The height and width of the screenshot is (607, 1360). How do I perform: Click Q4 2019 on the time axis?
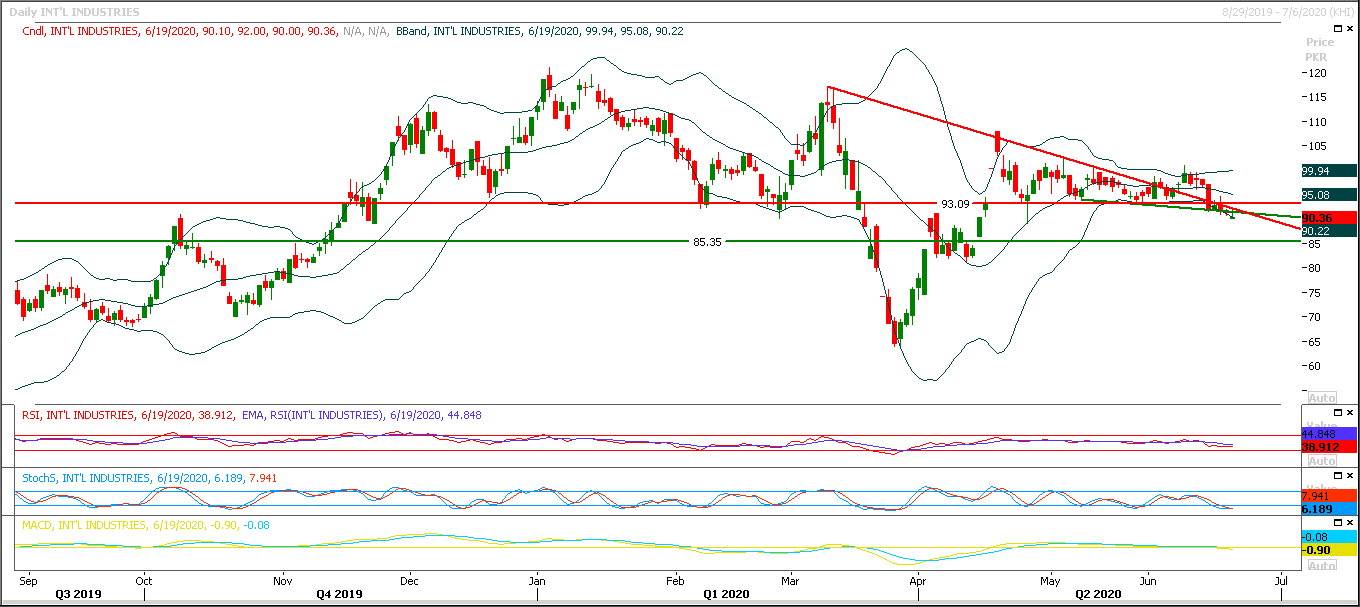pos(339,593)
